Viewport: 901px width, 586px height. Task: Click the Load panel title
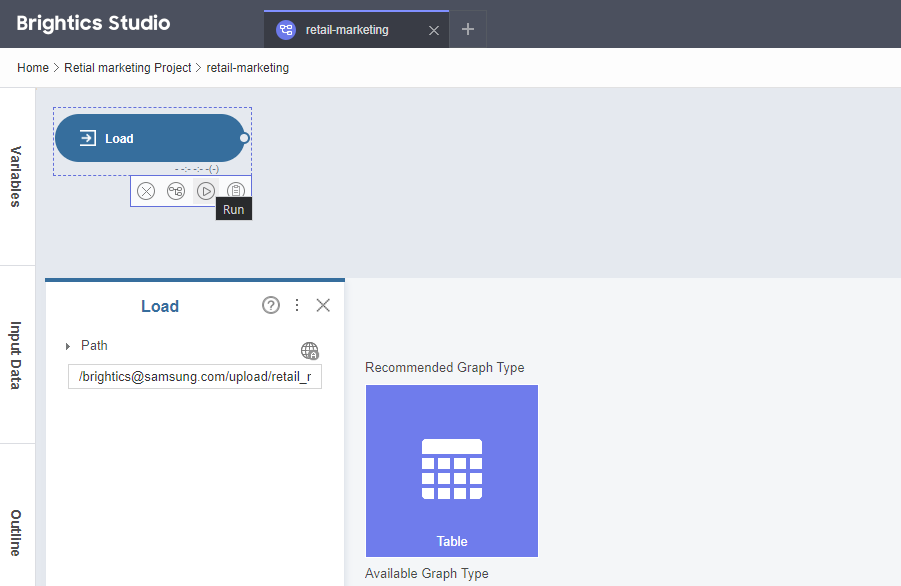pos(160,306)
